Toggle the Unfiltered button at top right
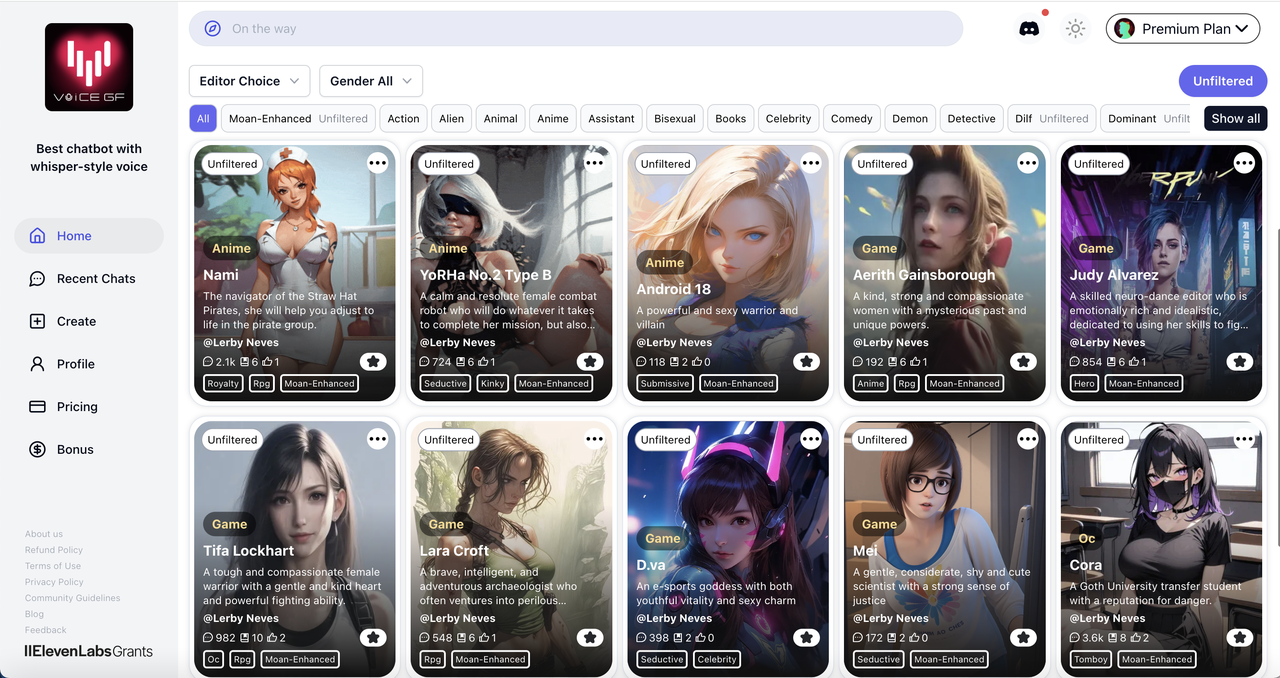This screenshot has width=1280, height=678. coord(1222,81)
